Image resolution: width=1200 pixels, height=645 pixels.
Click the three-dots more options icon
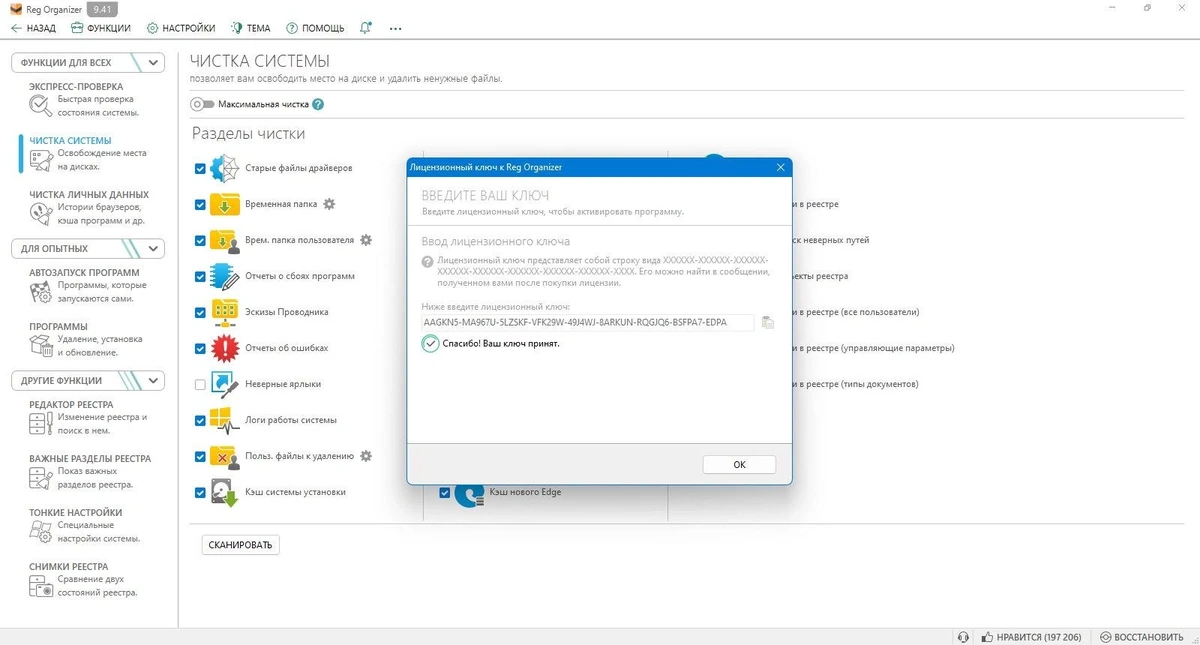396,28
